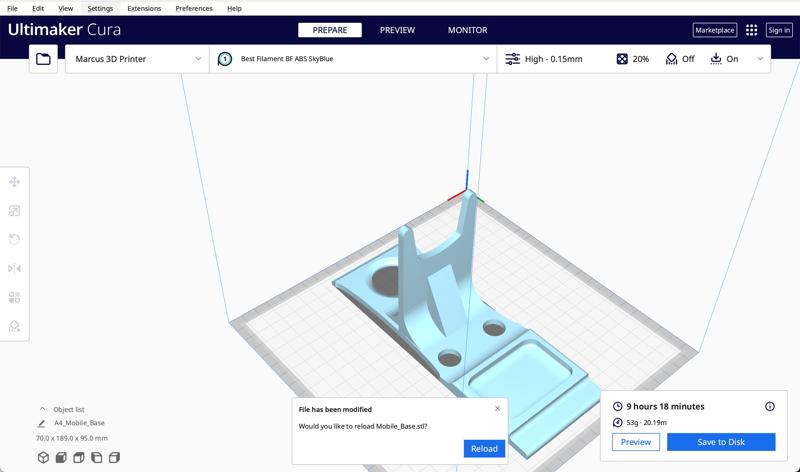This screenshot has width=800, height=472.
Task: Open the Help menu
Action: click(x=234, y=8)
